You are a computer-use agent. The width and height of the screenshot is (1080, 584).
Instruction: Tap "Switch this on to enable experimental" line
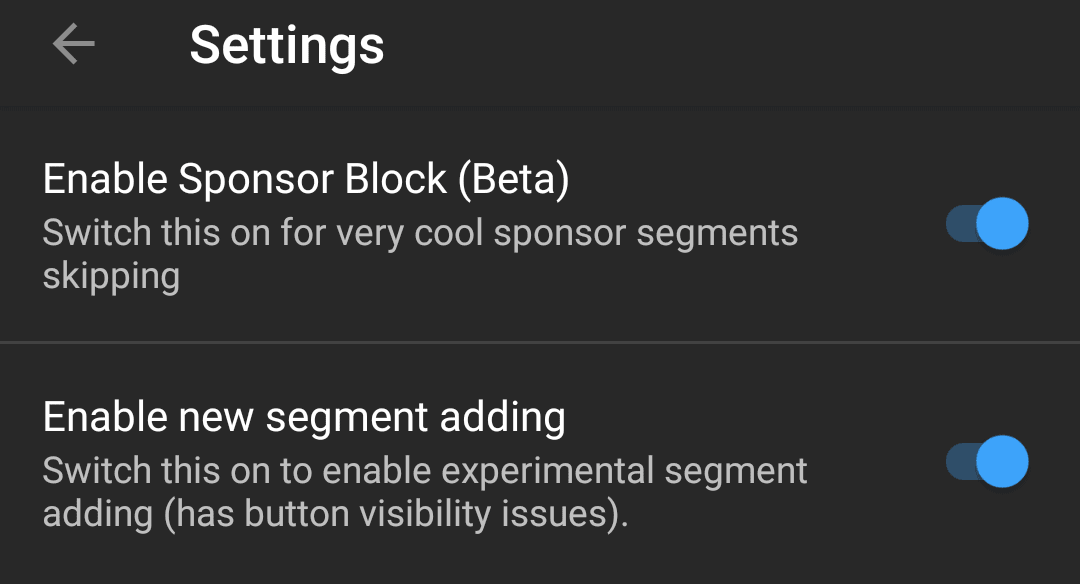click(x=350, y=470)
